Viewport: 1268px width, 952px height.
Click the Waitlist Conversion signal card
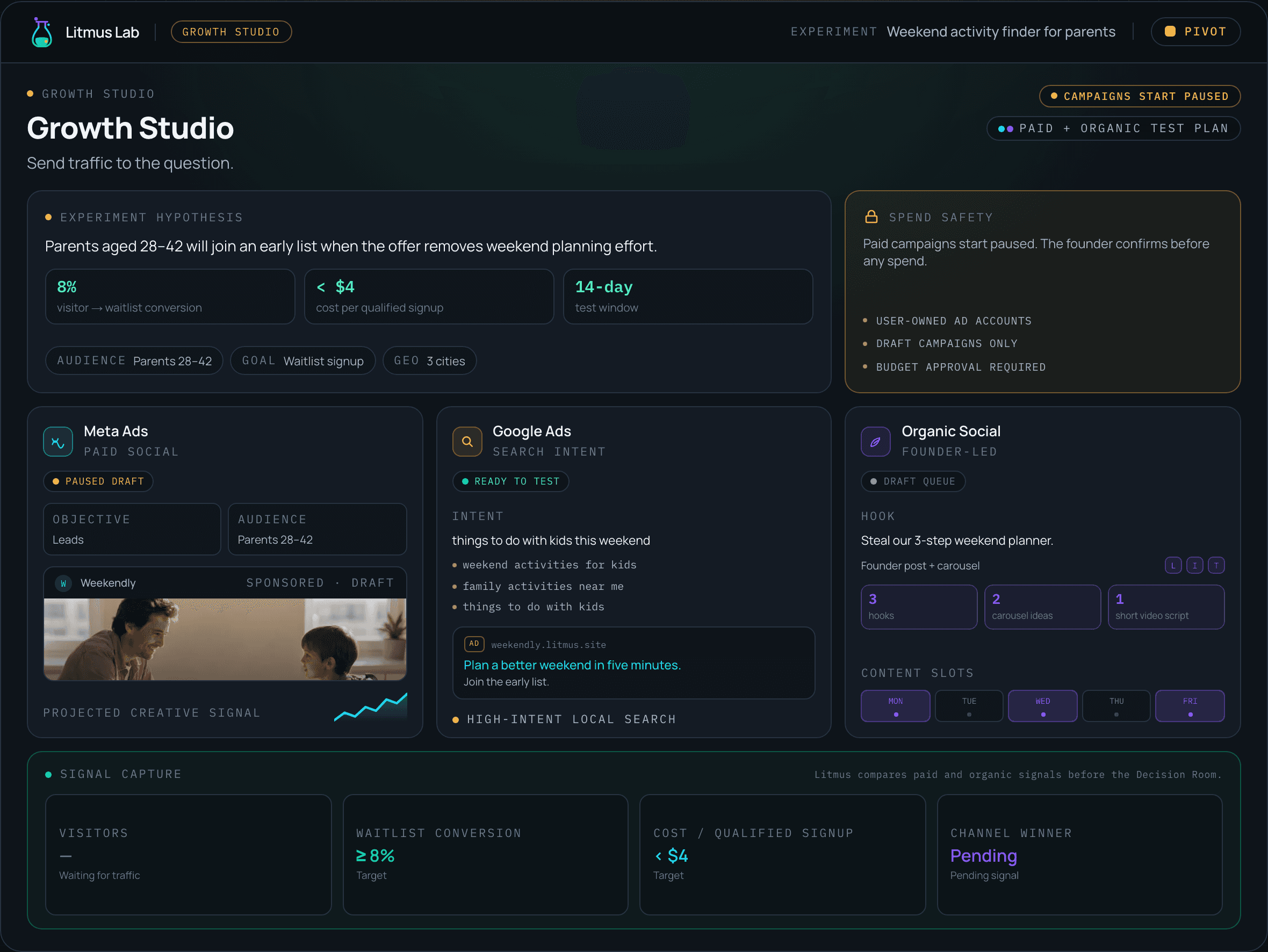point(486,855)
